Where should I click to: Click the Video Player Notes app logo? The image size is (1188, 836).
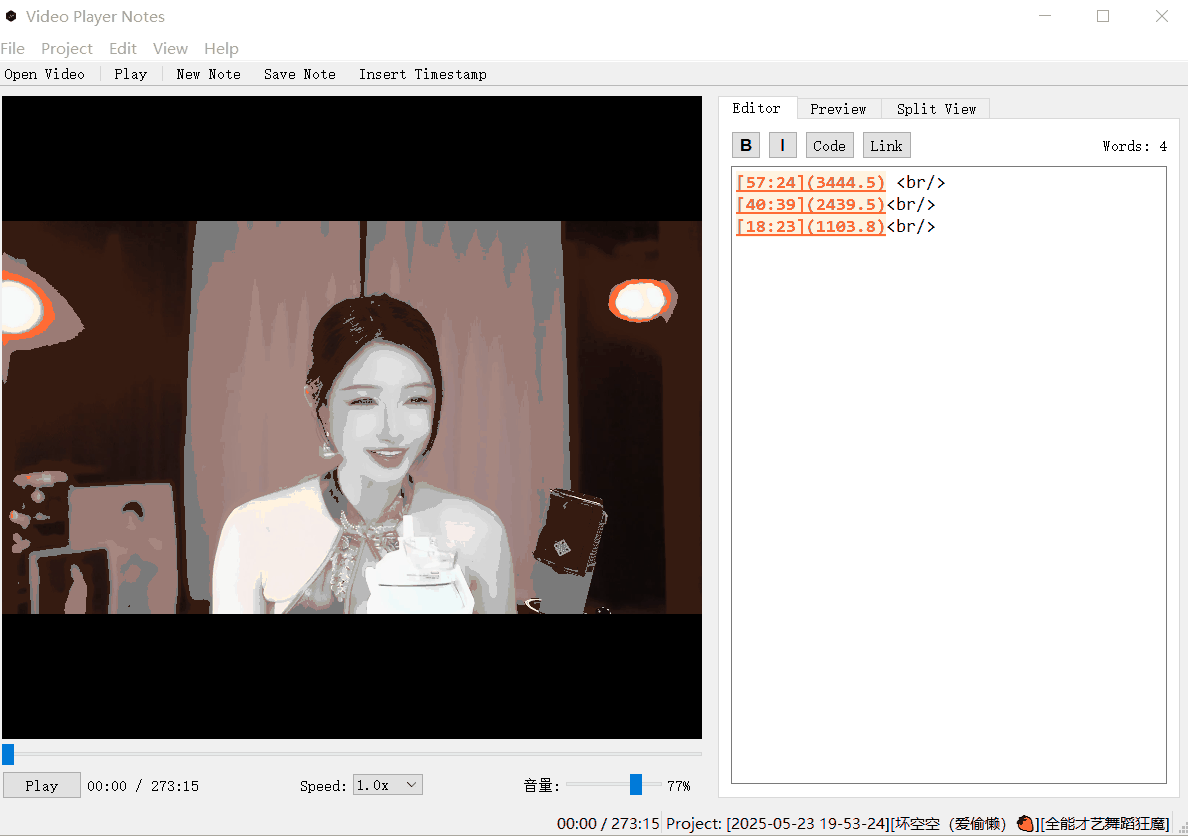point(11,16)
